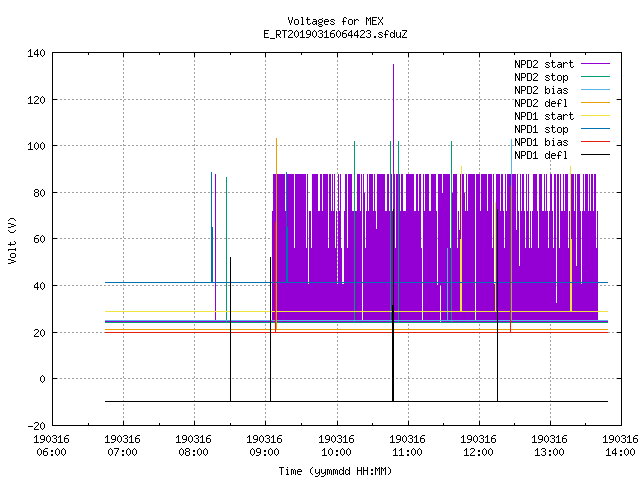This screenshot has width=640, height=480.
Task: Click the 190316 13:00 time tick label
Action: [549, 446]
